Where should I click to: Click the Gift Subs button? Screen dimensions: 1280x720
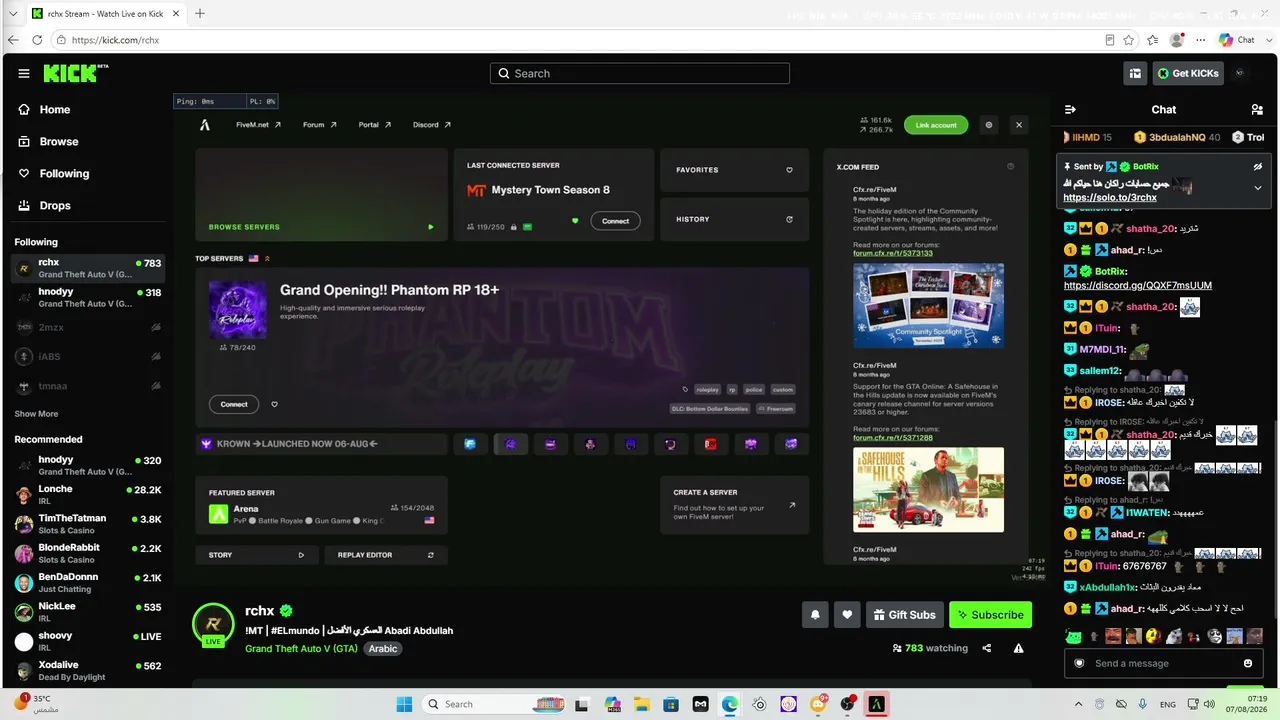coord(904,615)
